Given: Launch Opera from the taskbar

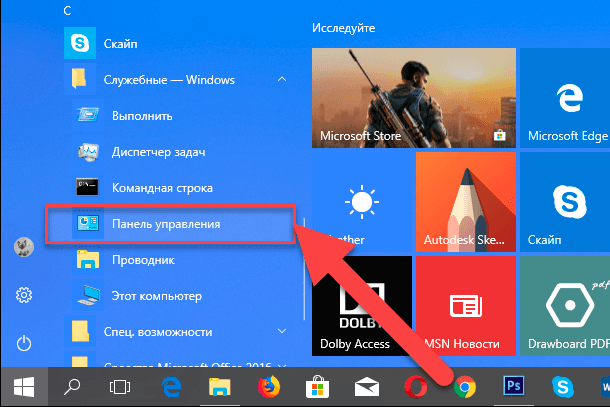Looking at the screenshot, I should pos(416,387).
